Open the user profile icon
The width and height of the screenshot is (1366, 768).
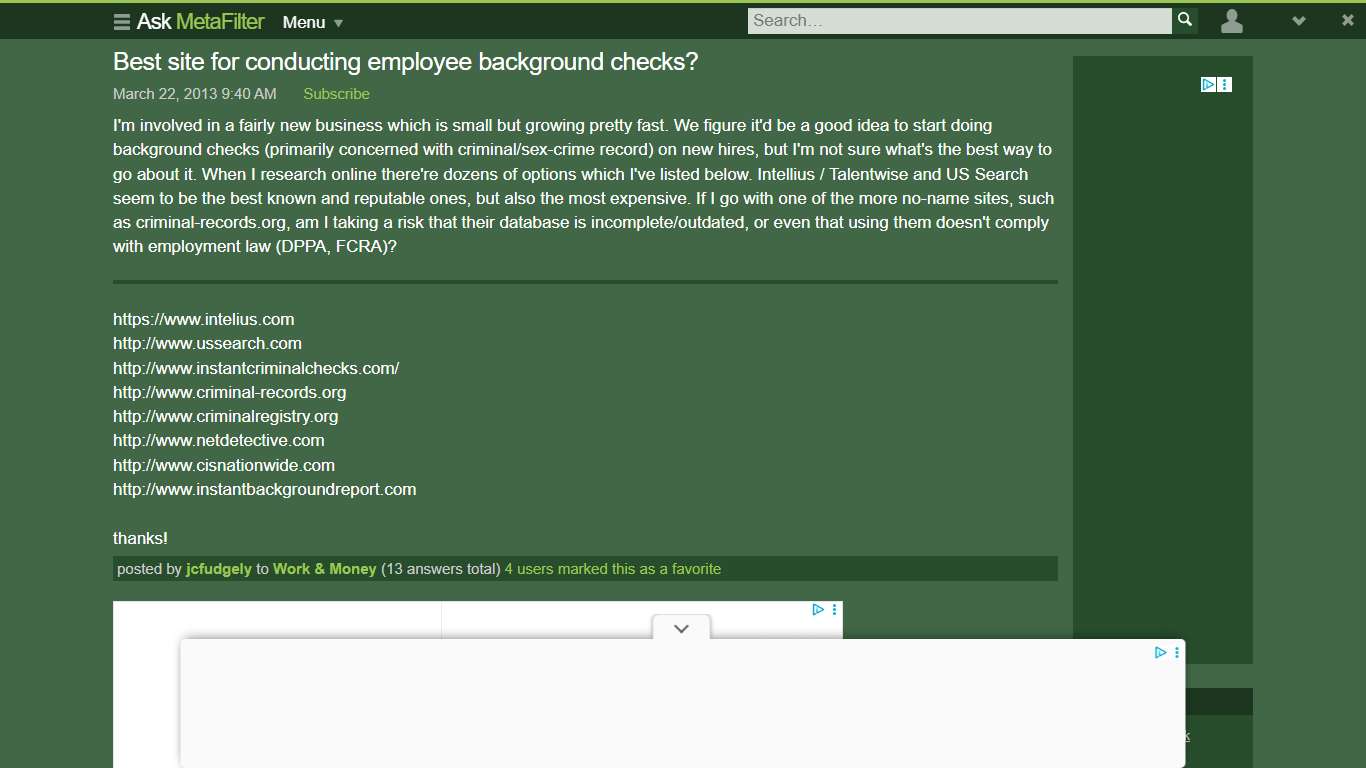1231,21
